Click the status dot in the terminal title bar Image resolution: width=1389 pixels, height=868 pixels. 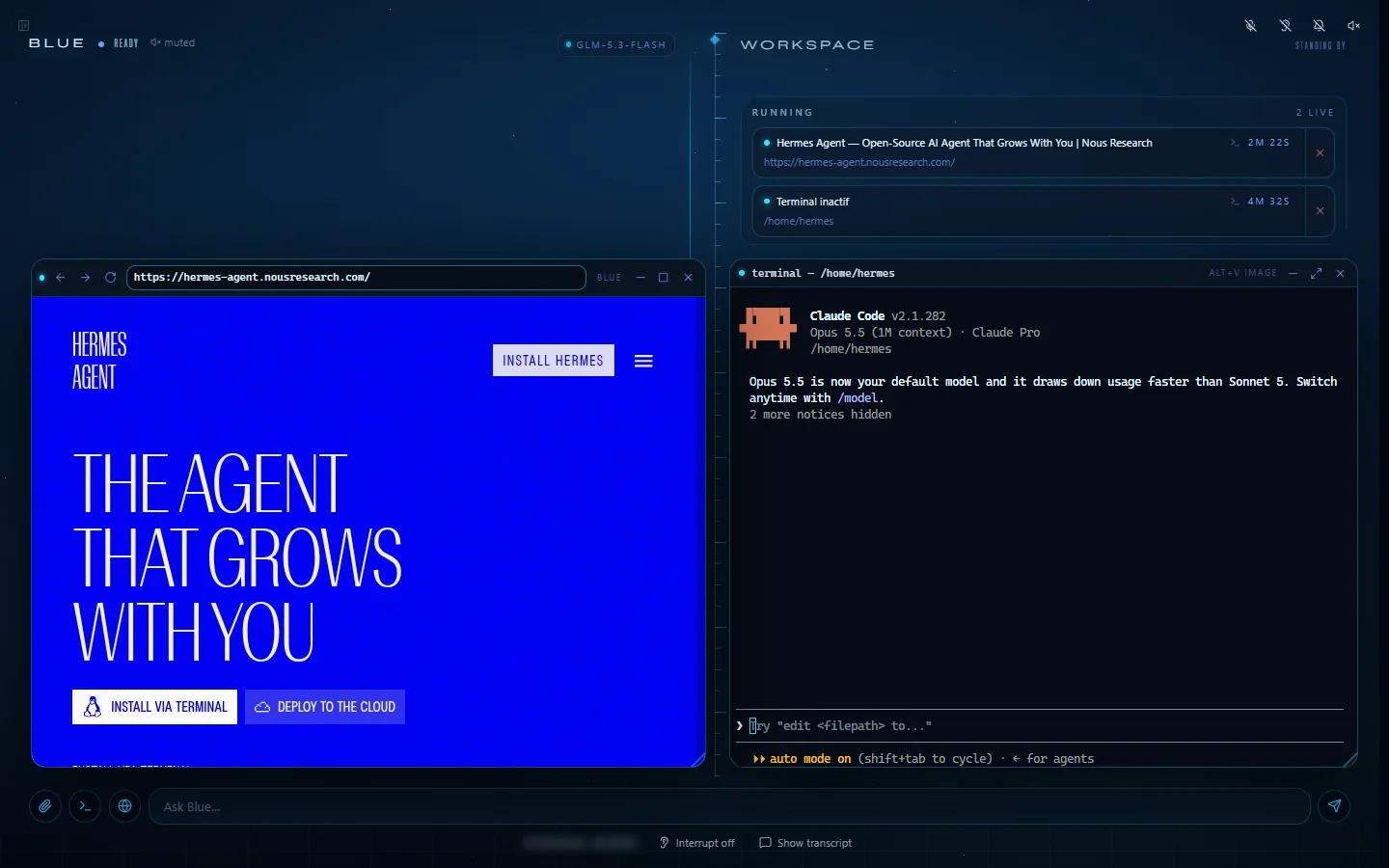[742, 273]
